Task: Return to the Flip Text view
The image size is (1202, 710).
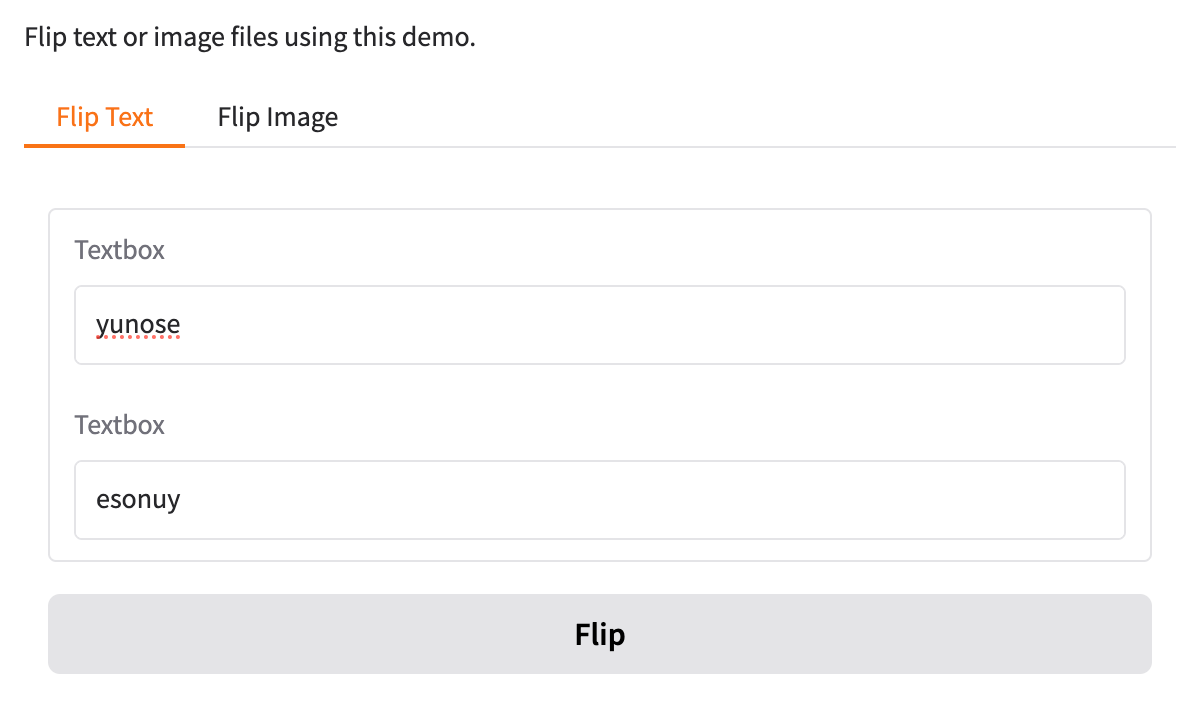Action: [x=104, y=117]
